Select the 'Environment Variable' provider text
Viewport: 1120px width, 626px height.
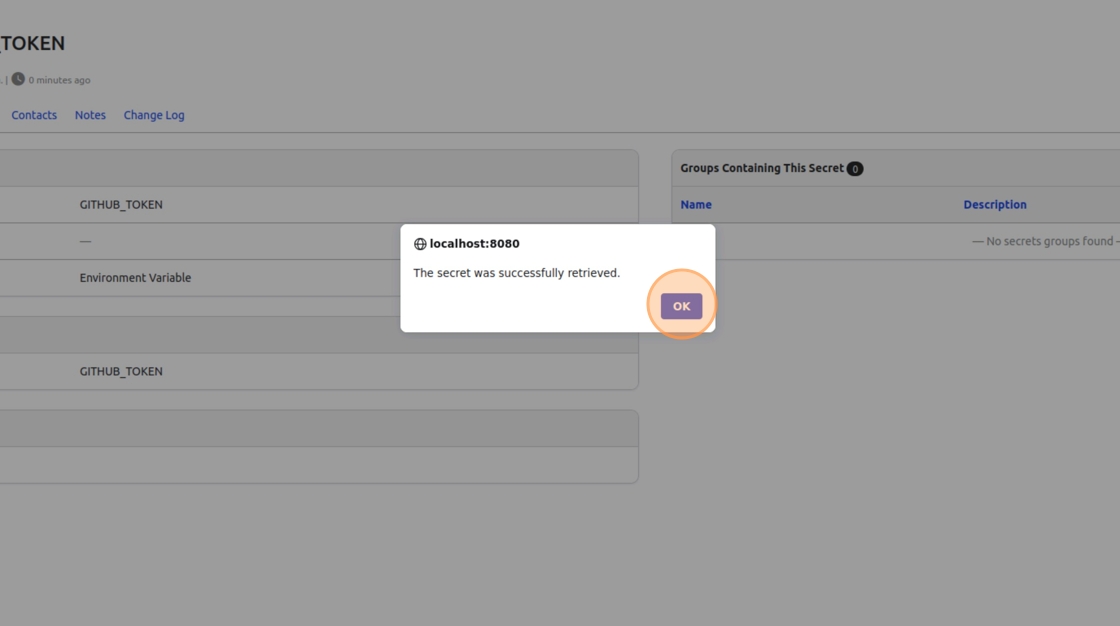pyautogui.click(x=135, y=277)
